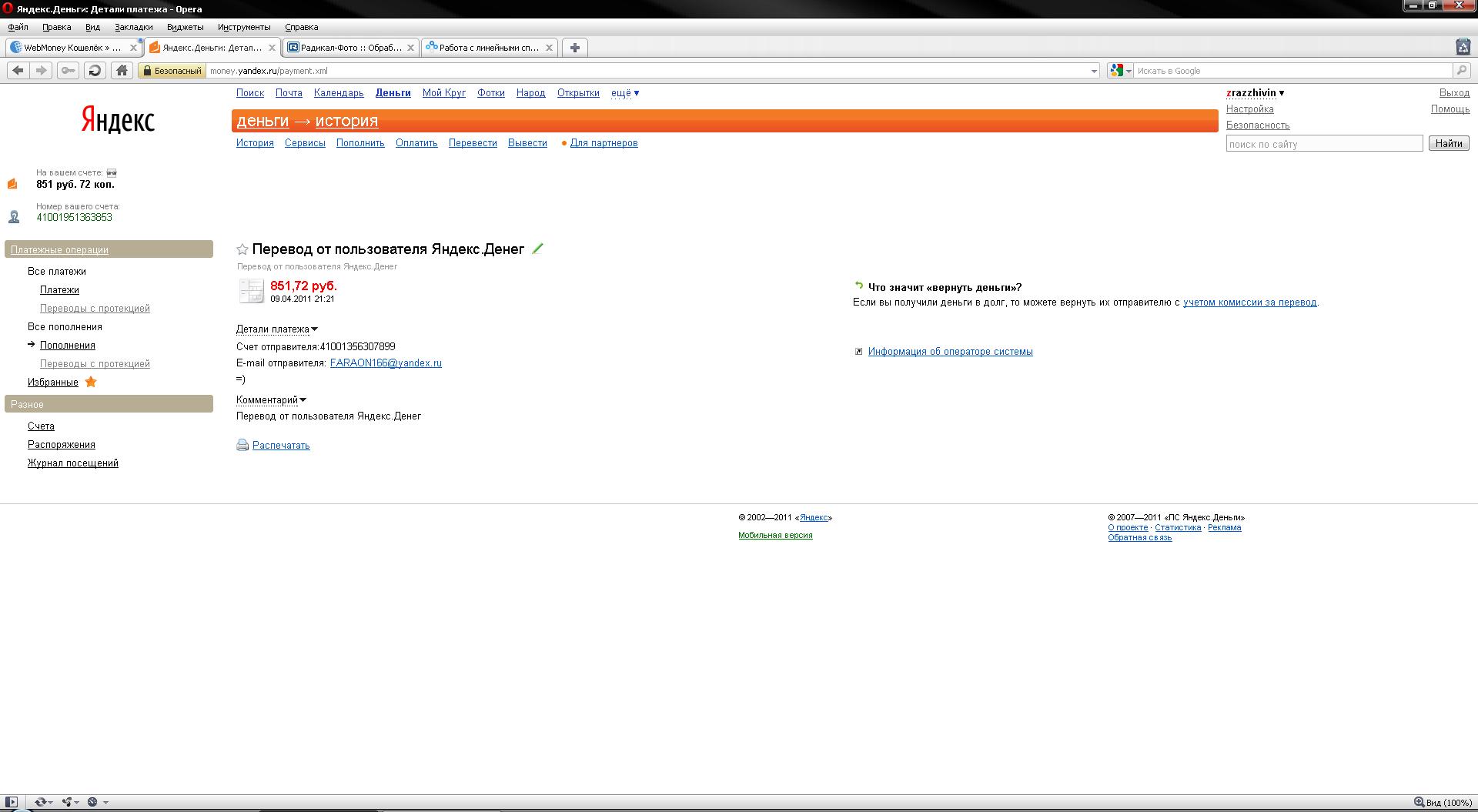Click the address bar URL field
Viewport: 1478px width, 812px height.
(648, 71)
